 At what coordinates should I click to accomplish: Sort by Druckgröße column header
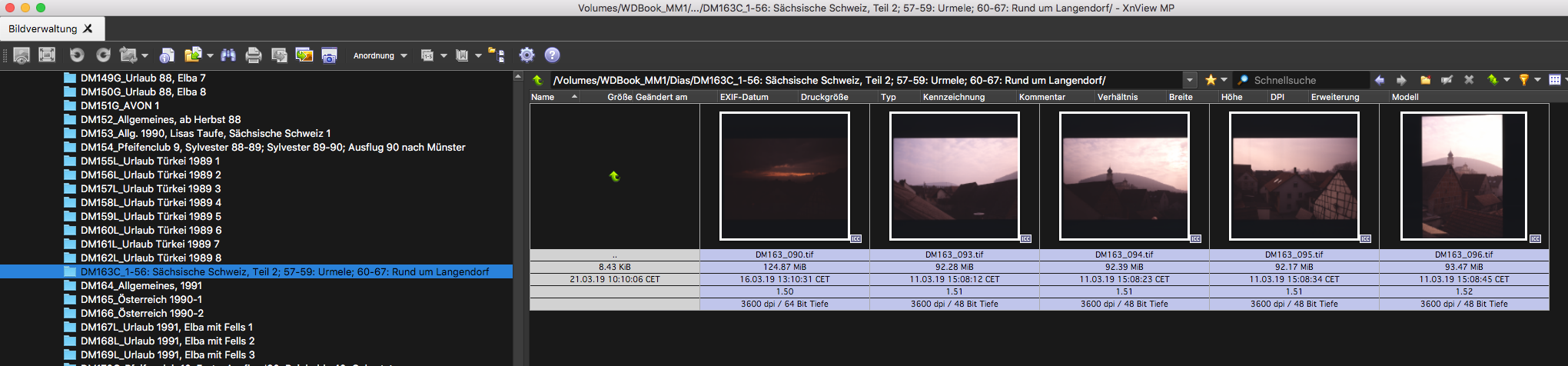tap(837, 97)
